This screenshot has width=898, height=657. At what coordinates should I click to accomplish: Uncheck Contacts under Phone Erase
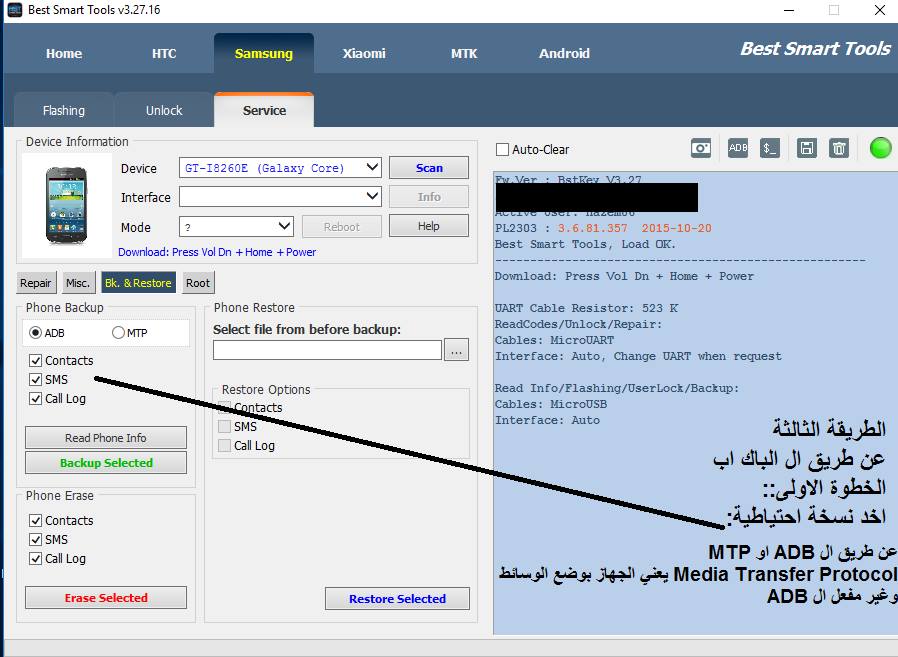(x=36, y=520)
